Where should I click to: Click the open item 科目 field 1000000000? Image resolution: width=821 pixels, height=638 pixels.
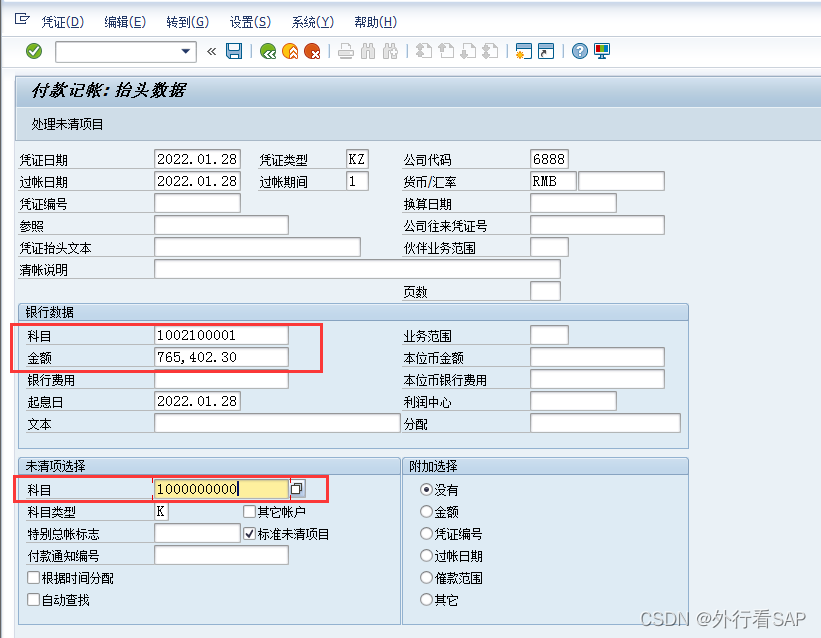pyautogui.click(x=221, y=489)
